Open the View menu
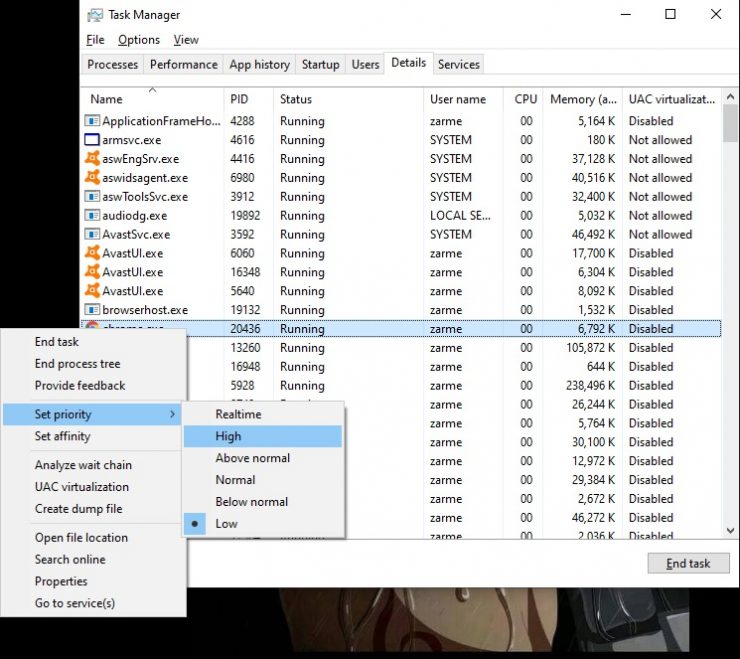The width and height of the screenshot is (740, 659). [186, 40]
